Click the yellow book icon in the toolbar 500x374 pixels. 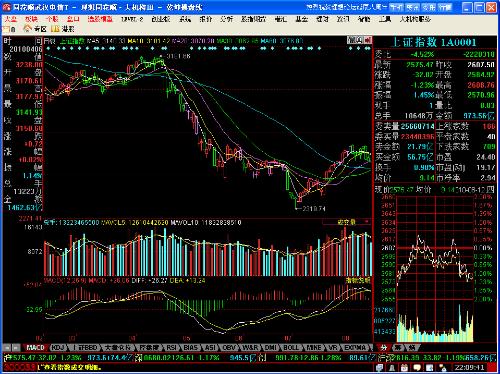[x=55, y=29]
